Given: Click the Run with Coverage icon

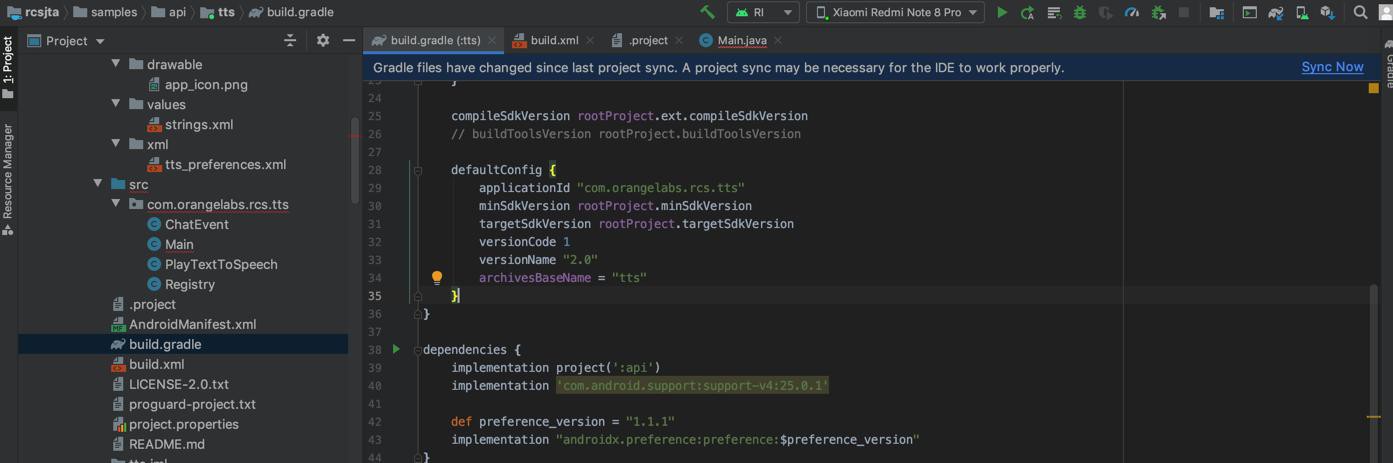Looking at the screenshot, I should point(1105,12).
